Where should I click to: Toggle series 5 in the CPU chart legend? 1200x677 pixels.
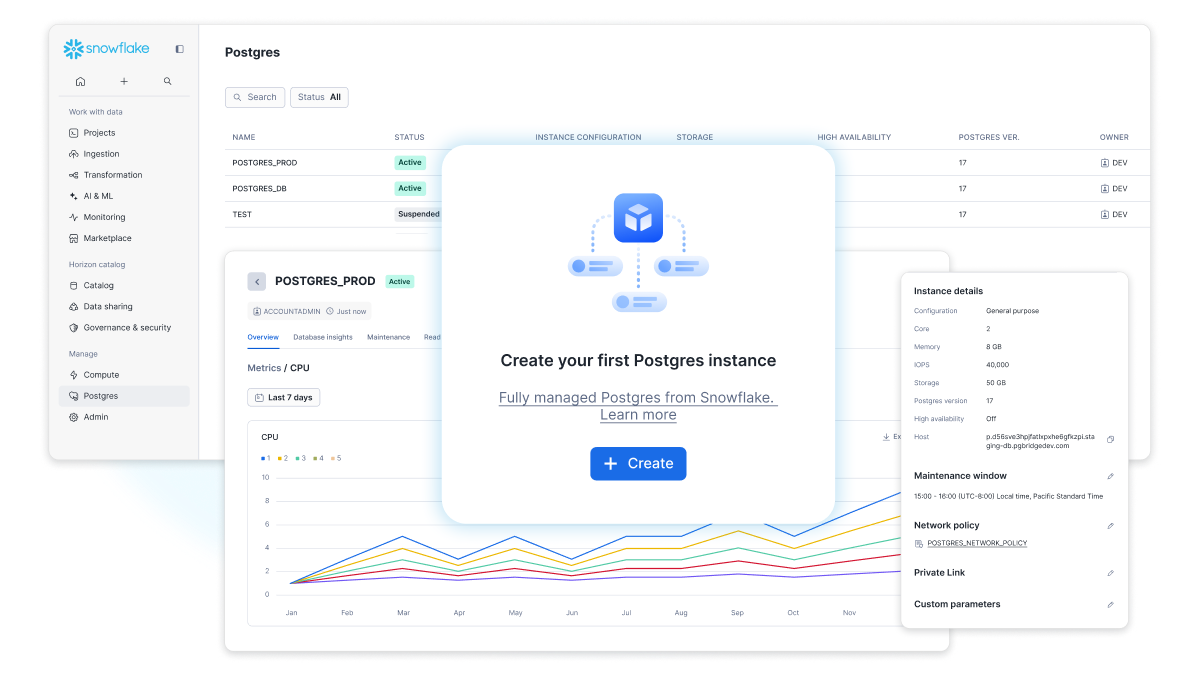point(338,458)
